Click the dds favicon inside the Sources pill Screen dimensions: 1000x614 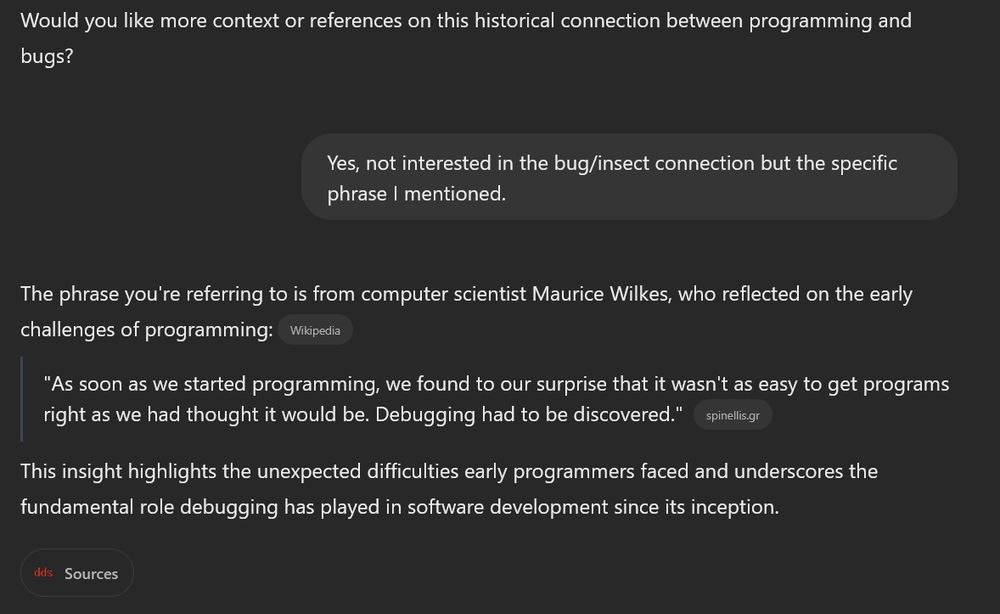tap(44, 572)
